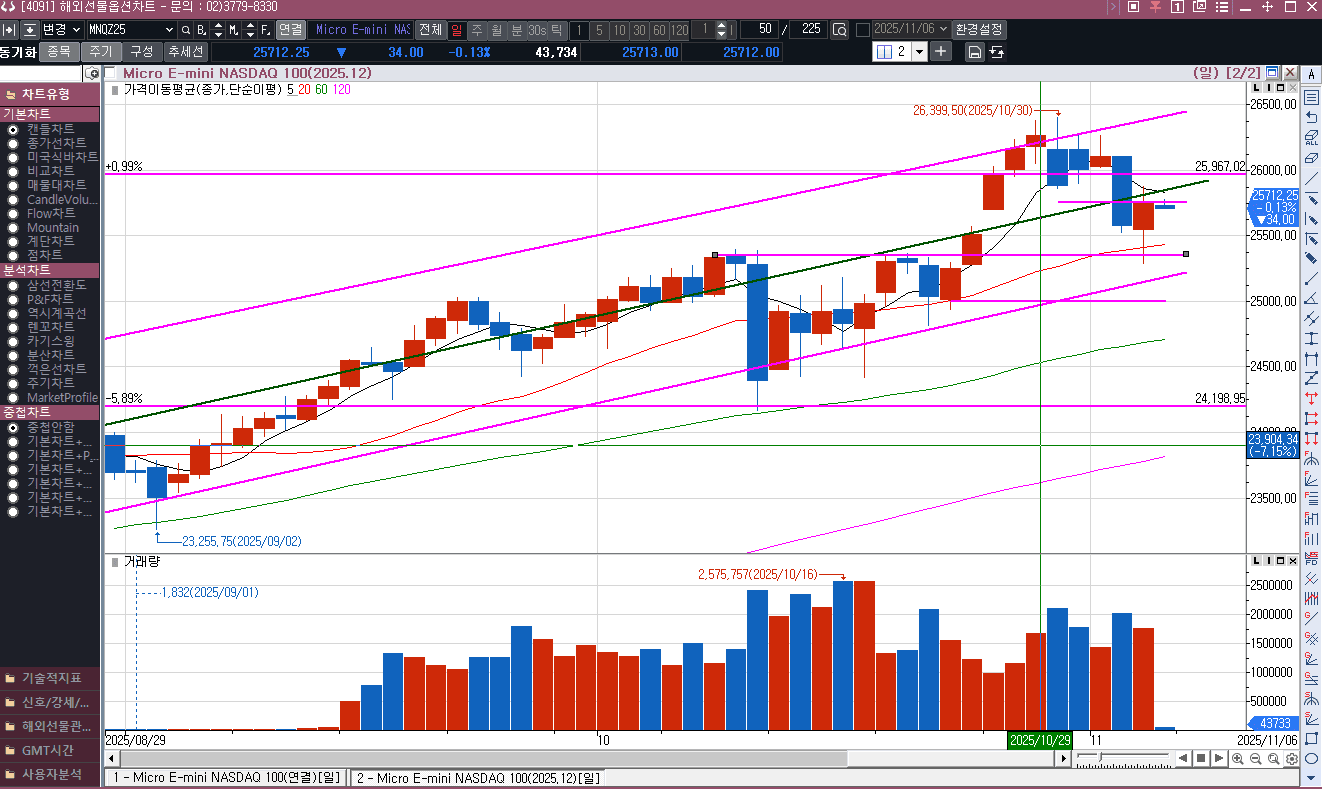
Task: Expand the 2025/11/06 date picker dropdown
Action: tap(942, 29)
